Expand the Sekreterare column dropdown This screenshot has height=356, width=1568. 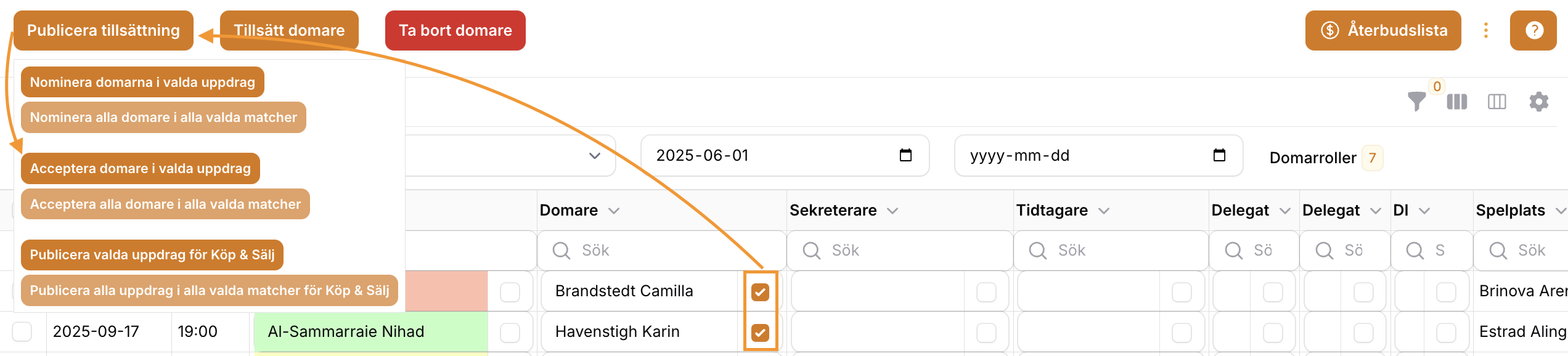point(892,211)
